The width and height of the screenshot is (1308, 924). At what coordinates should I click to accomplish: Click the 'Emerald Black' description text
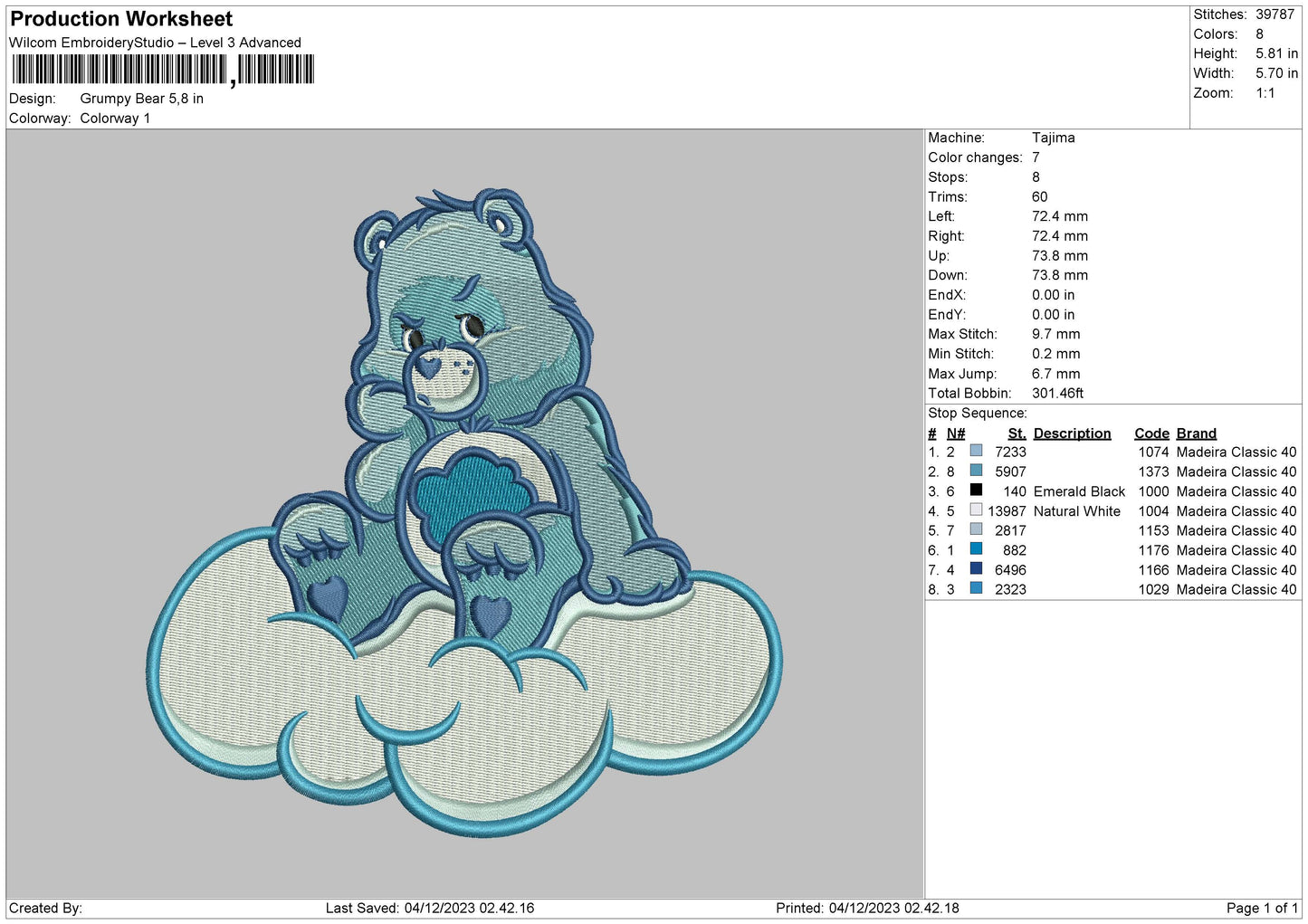tap(1079, 492)
